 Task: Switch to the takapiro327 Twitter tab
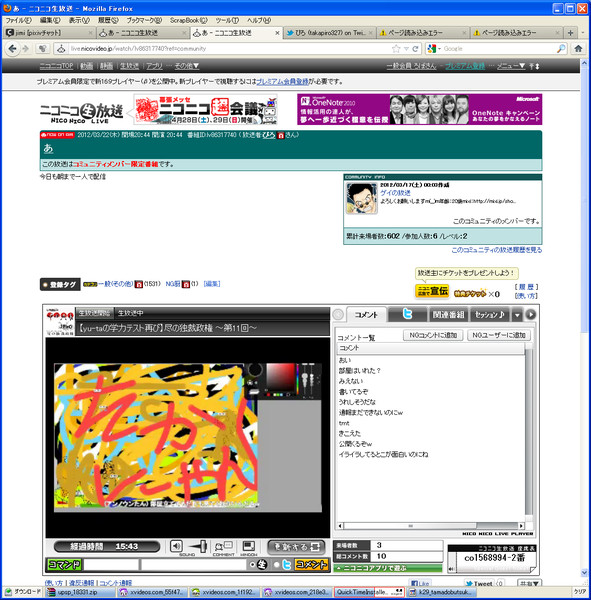[330, 33]
